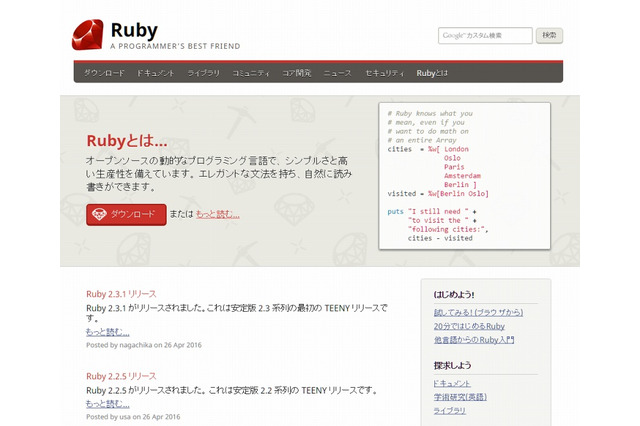
Task: Click the Ruby code sample box
Action: pyautogui.click(x=464, y=176)
